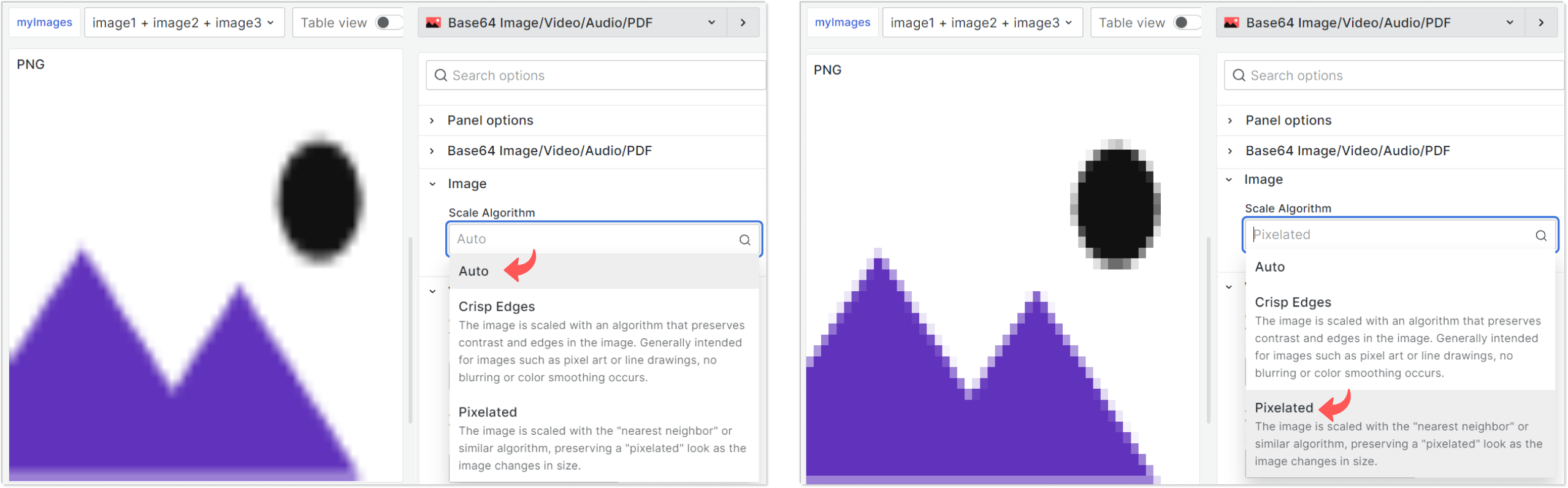
Task: Click the Base64 plugin icon in right panel
Action: pos(1231,23)
